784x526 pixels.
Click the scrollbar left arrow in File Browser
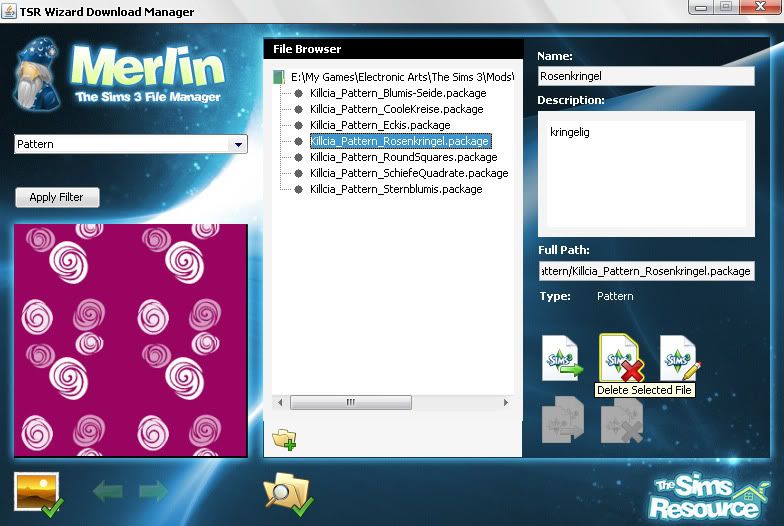(x=280, y=402)
